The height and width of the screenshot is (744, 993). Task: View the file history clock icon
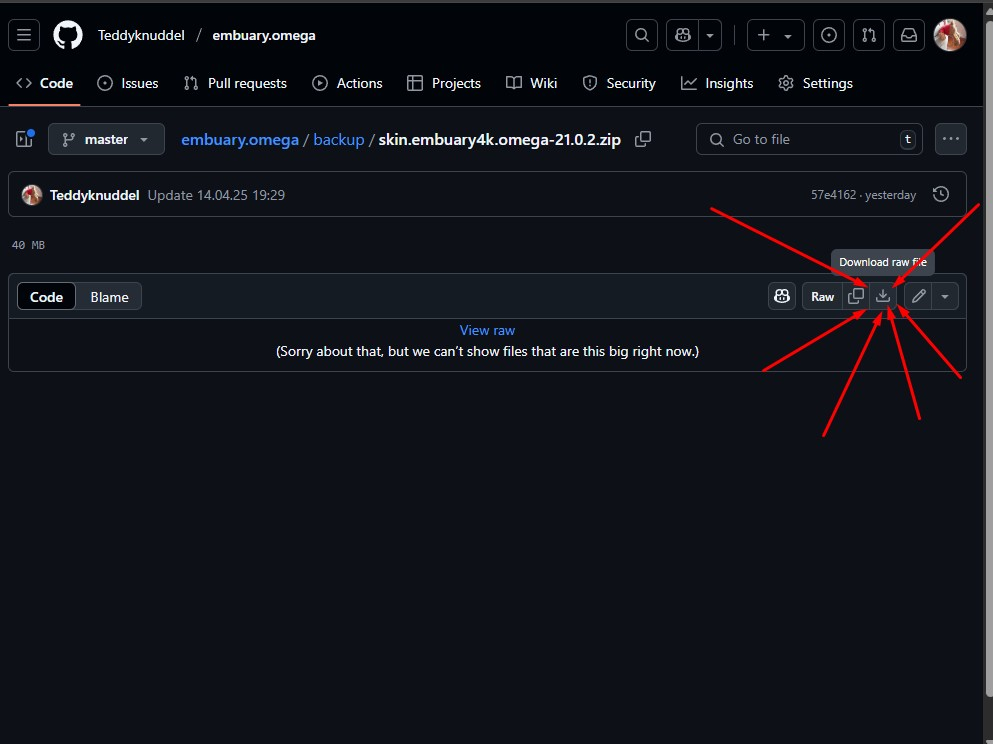tap(941, 194)
